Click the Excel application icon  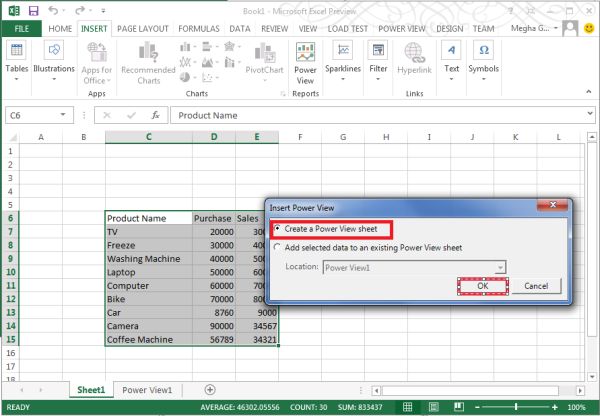pyautogui.click(x=14, y=11)
